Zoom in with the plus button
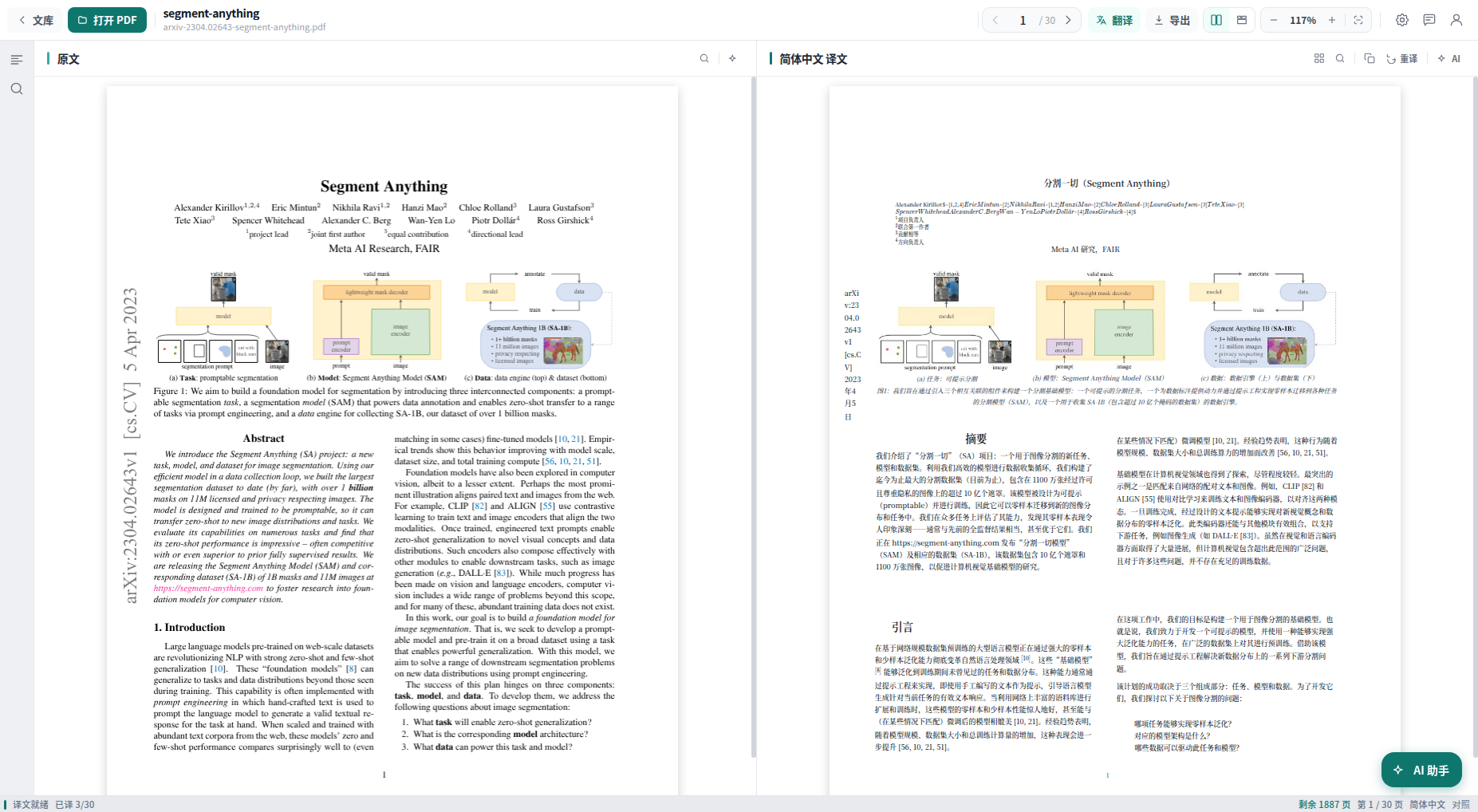1478x812 pixels. tap(1332, 20)
